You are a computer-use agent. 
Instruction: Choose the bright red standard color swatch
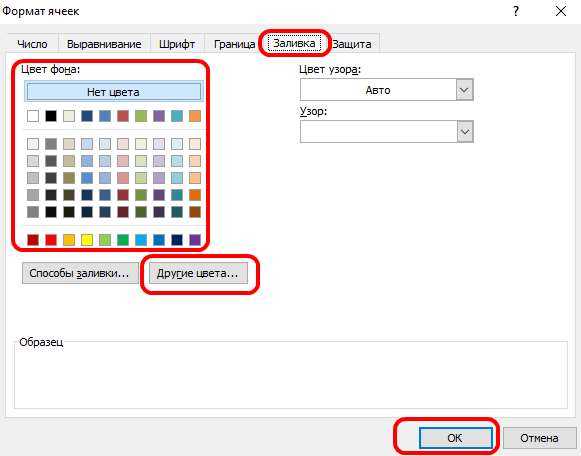click(x=51, y=240)
